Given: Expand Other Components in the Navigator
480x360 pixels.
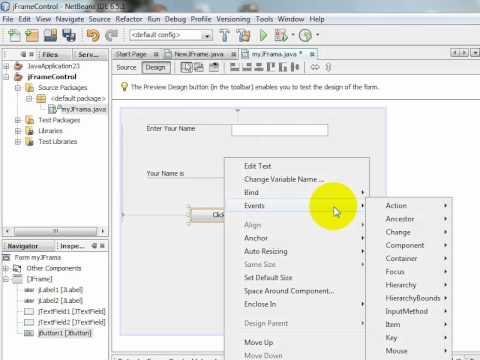Looking at the screenshot, I should (6, 268).
